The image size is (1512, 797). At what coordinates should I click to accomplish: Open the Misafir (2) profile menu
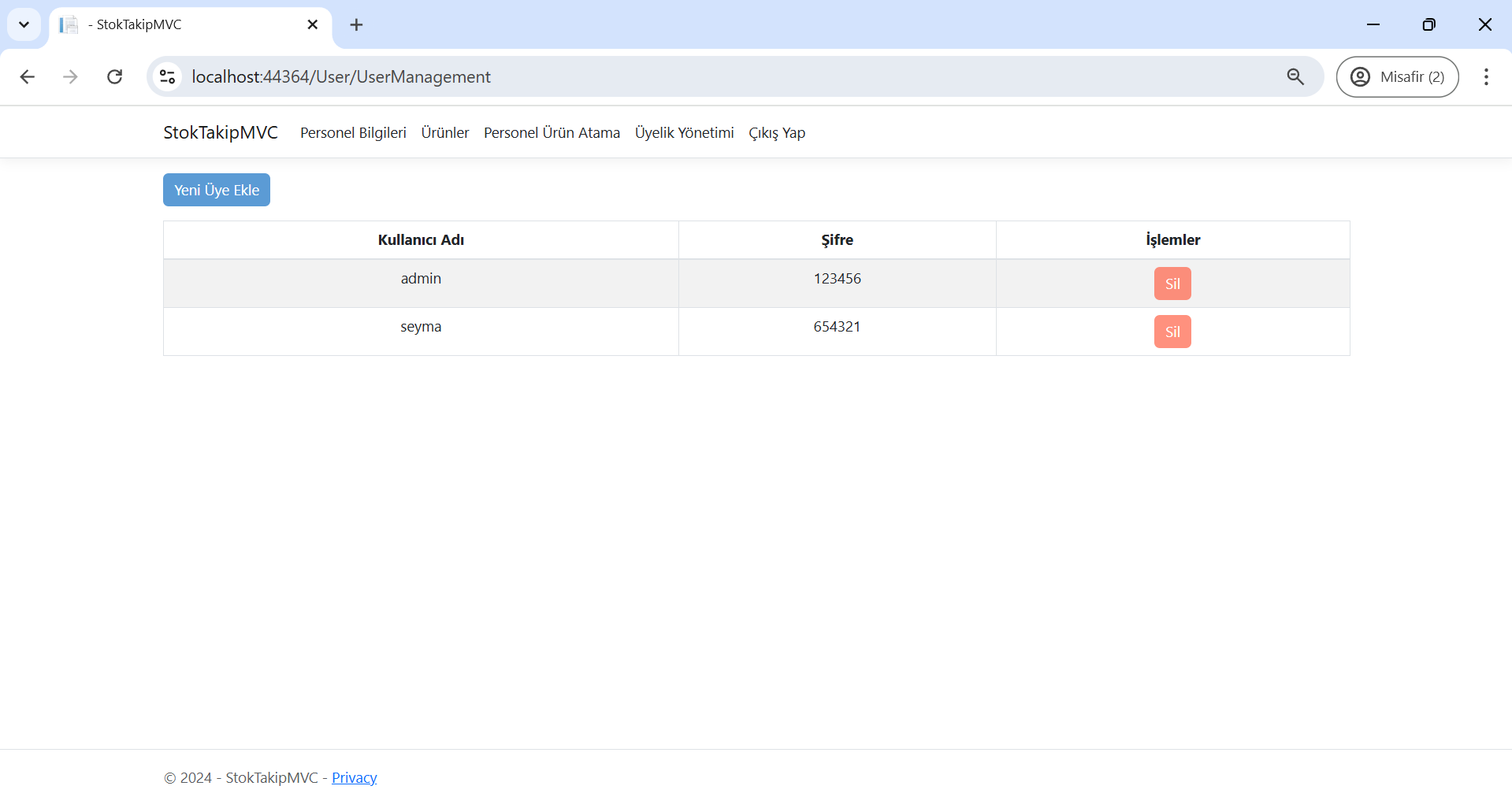(1397, 76)
